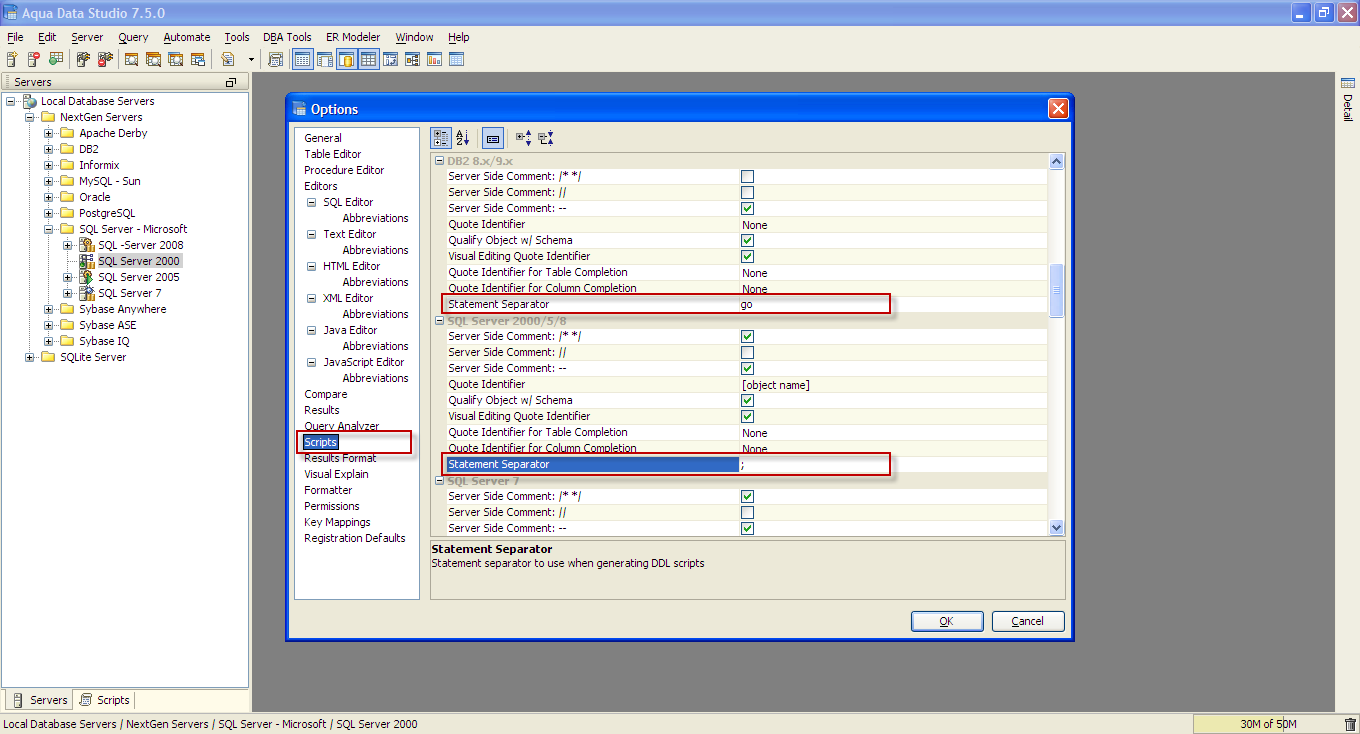
Task: Click the bar chart toolbar icon
Action: coord(434,60)
